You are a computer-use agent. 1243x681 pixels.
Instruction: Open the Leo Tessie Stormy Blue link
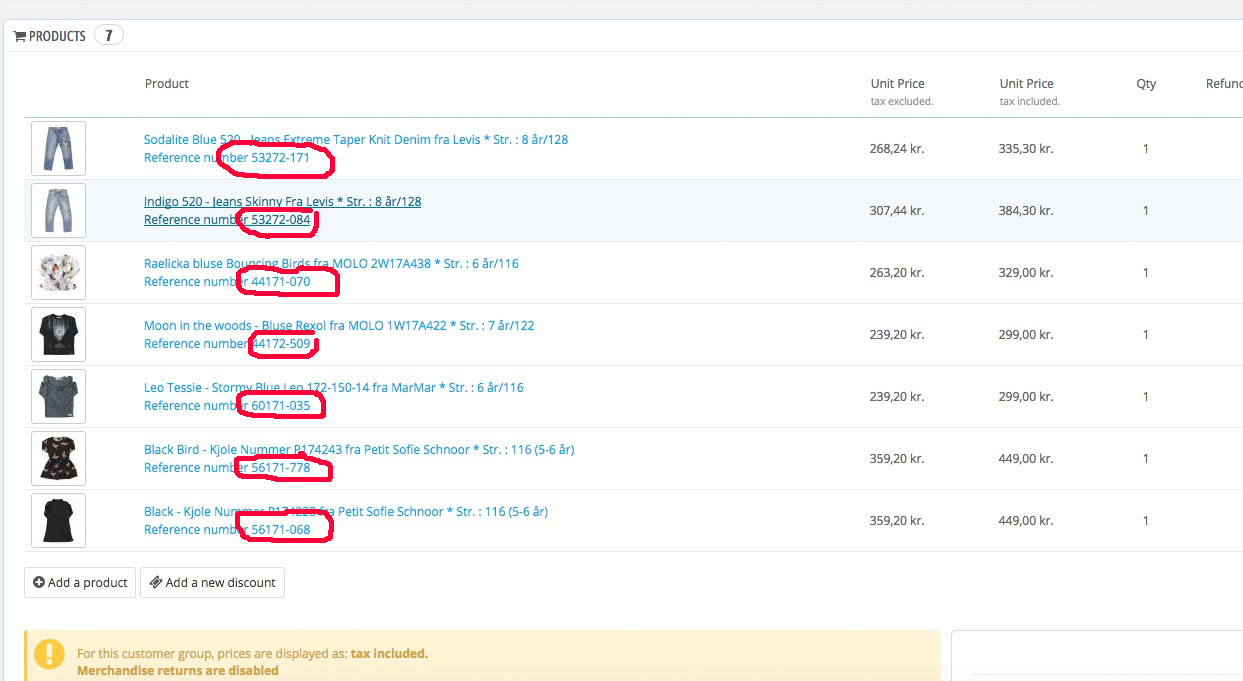pyautogui.click(x=334, y=388)
